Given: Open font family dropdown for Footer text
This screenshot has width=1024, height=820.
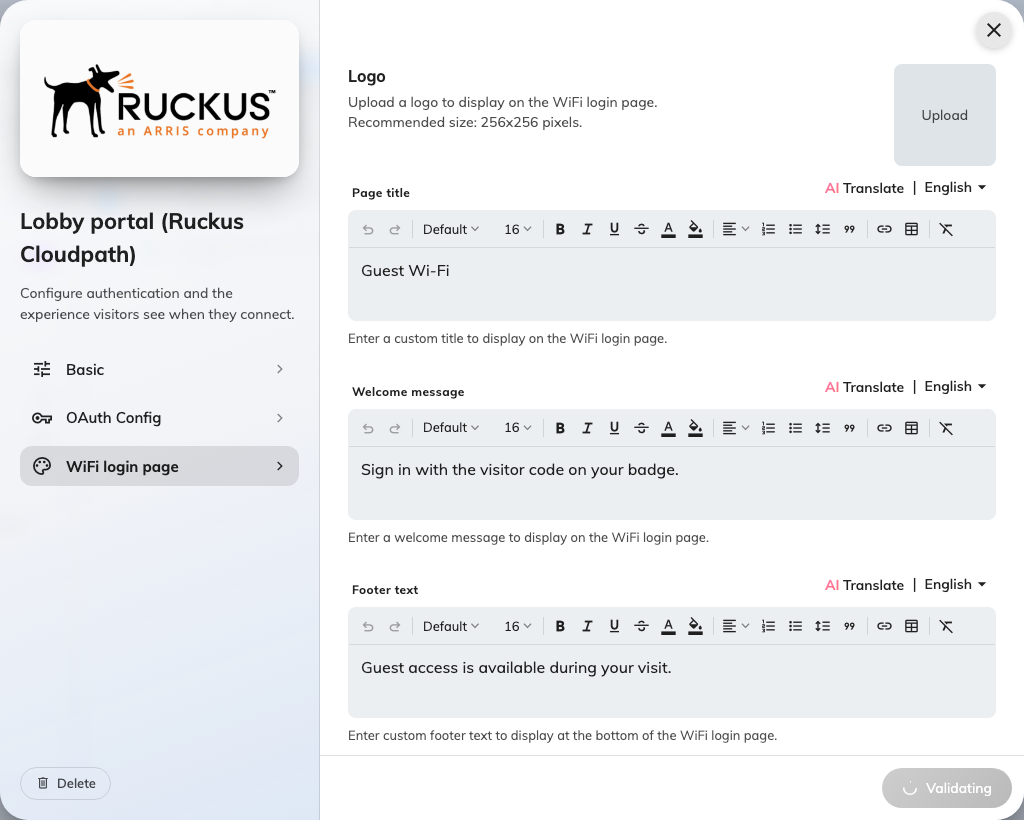Looking at the screenshot, I should tap(451, 626).
